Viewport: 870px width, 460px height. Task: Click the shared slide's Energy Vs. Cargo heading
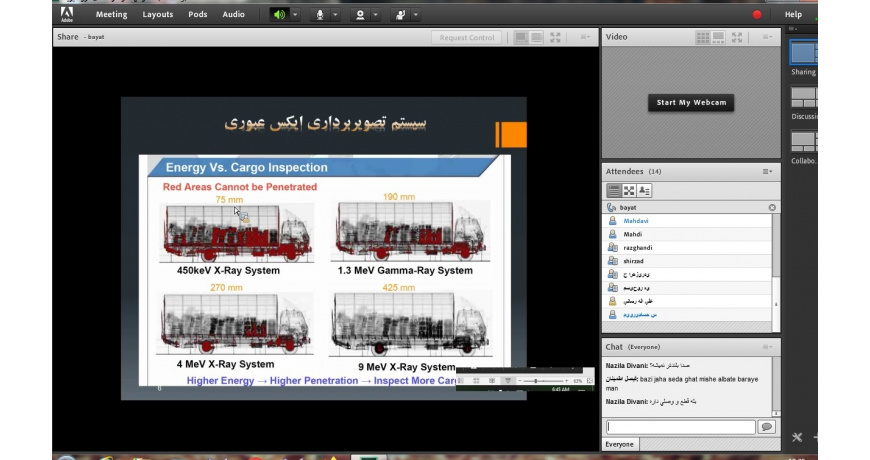(246, 168)
